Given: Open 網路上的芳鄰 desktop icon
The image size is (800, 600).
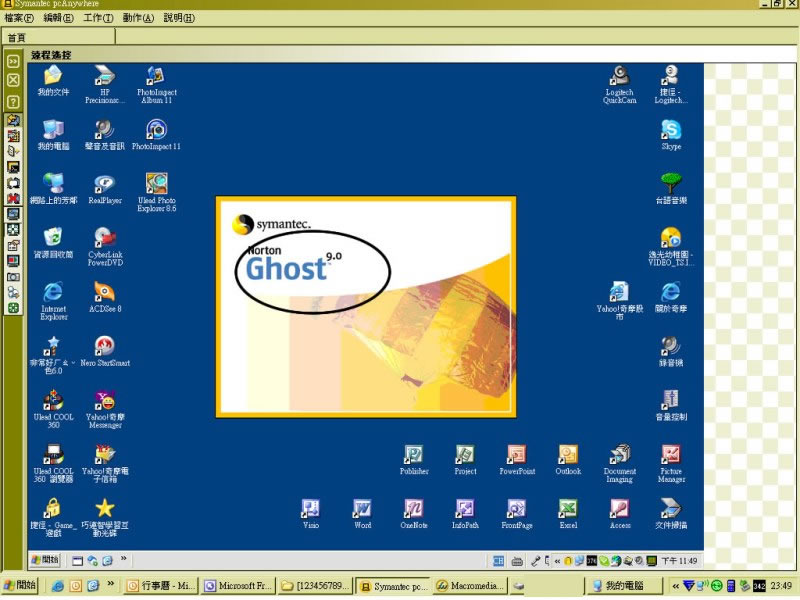Looking at the screenshot, I should (53, 189).
